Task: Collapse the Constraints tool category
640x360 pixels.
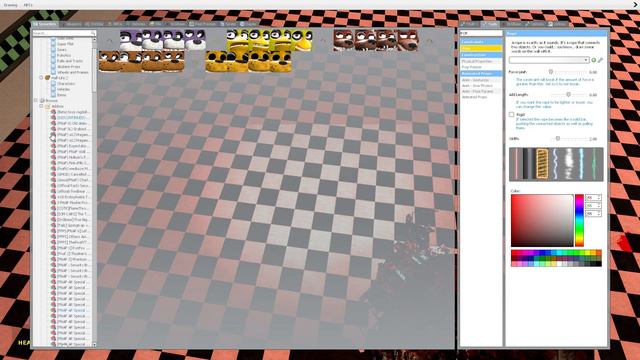Action: click(481, 42)
